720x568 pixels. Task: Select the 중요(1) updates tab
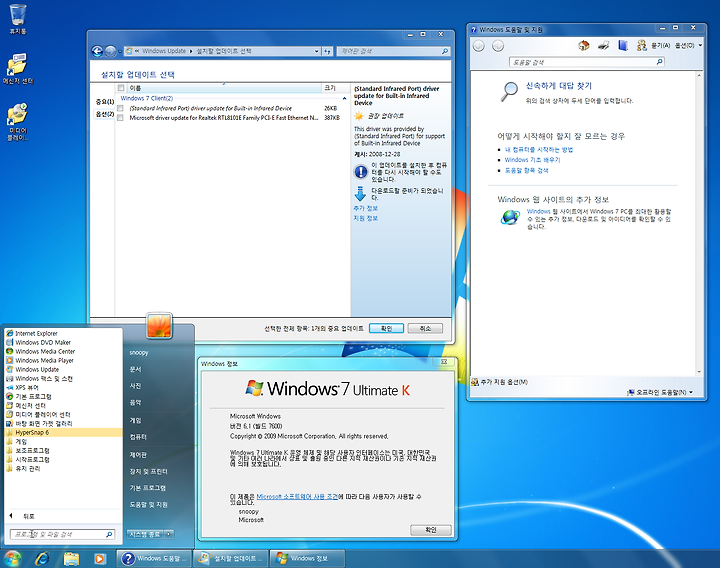pos(105,102)
